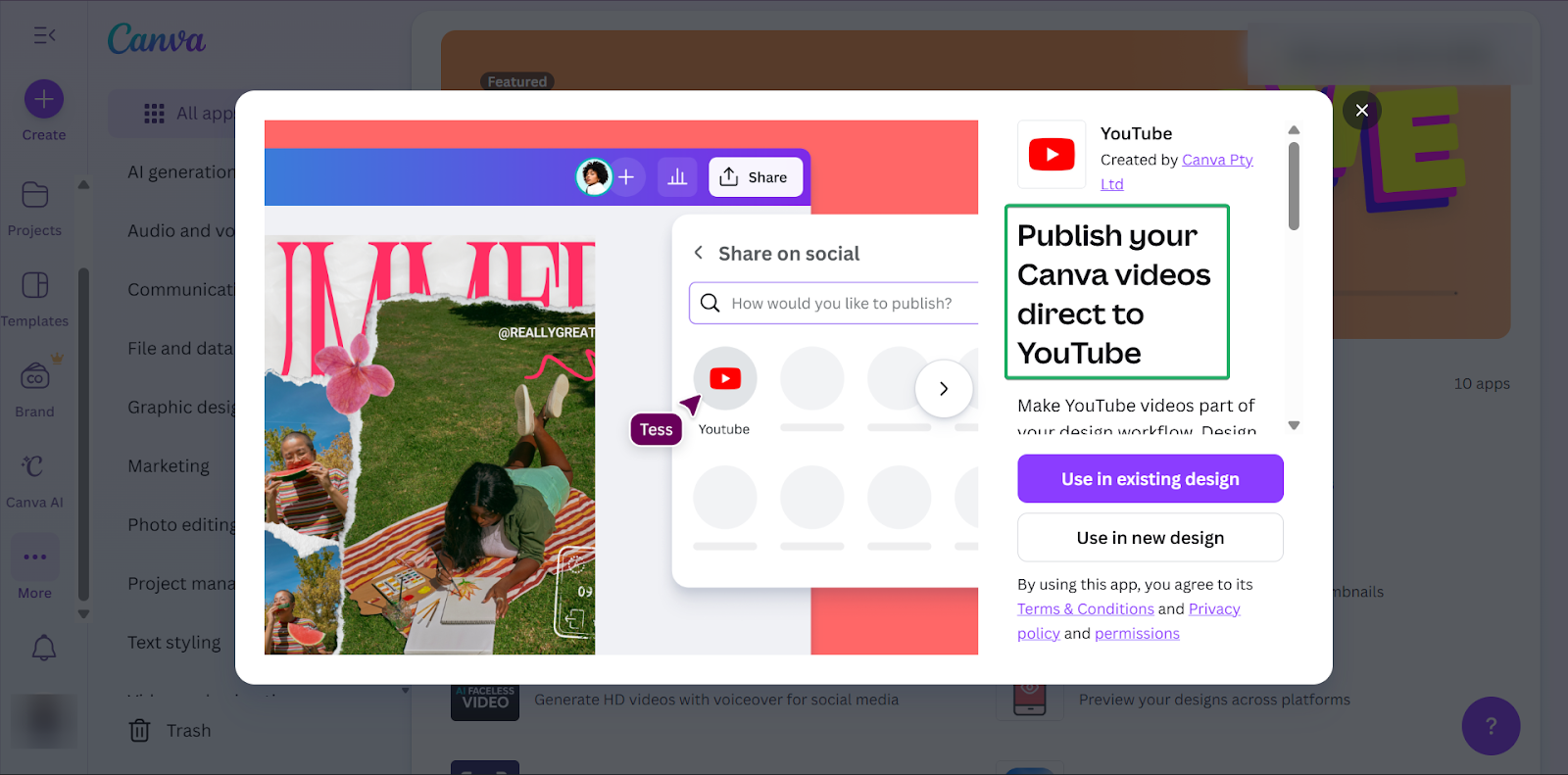
Task: Open the help question mark button
Action: tap(1491, 726)
